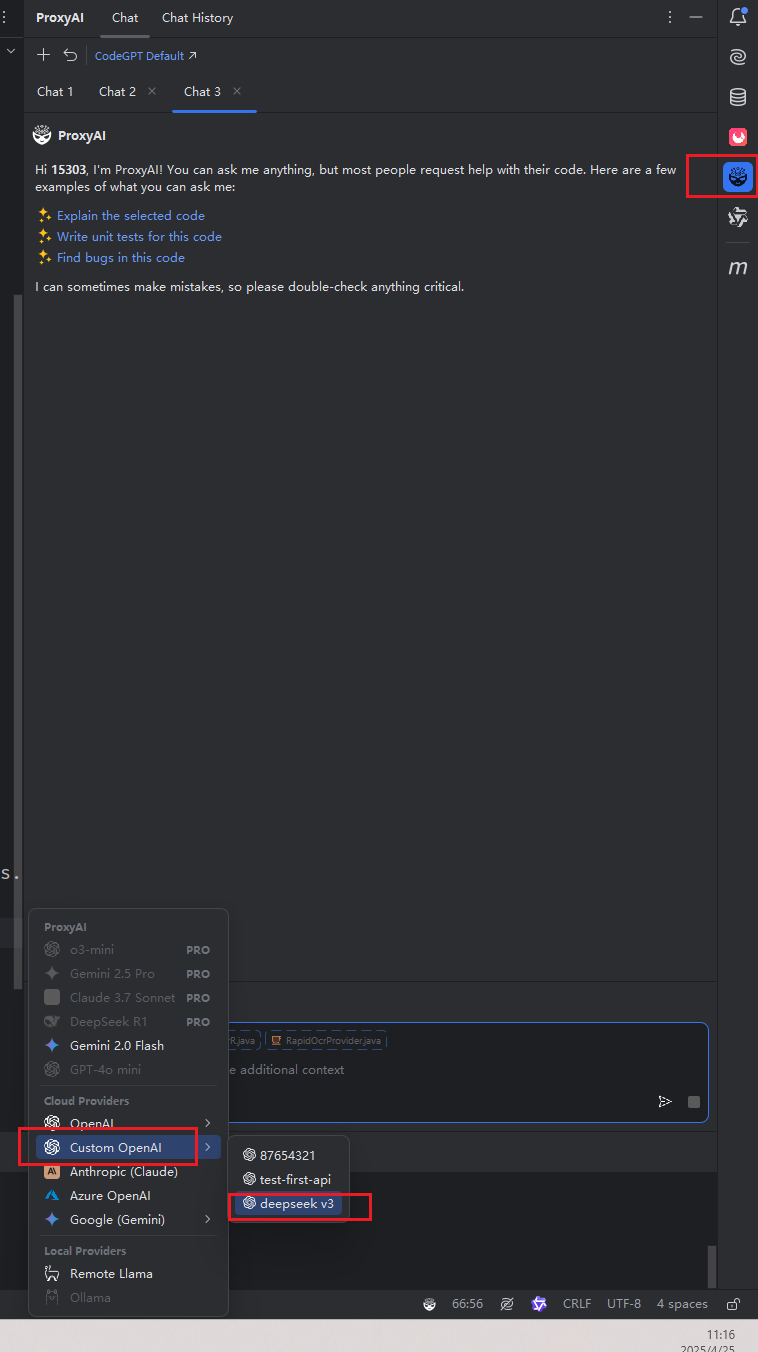Focus the chat prompt input field
Viewport: 758px width, 1352px height.
467,1070
